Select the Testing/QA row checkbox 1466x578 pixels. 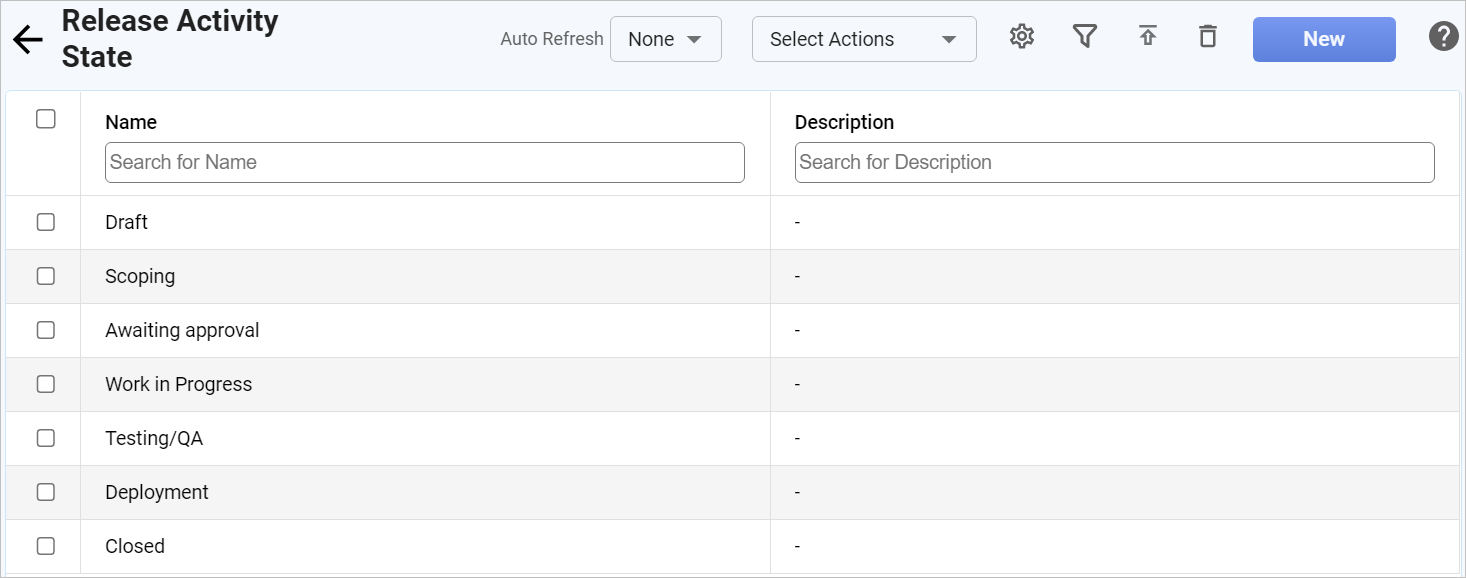[x=45, y=438]
